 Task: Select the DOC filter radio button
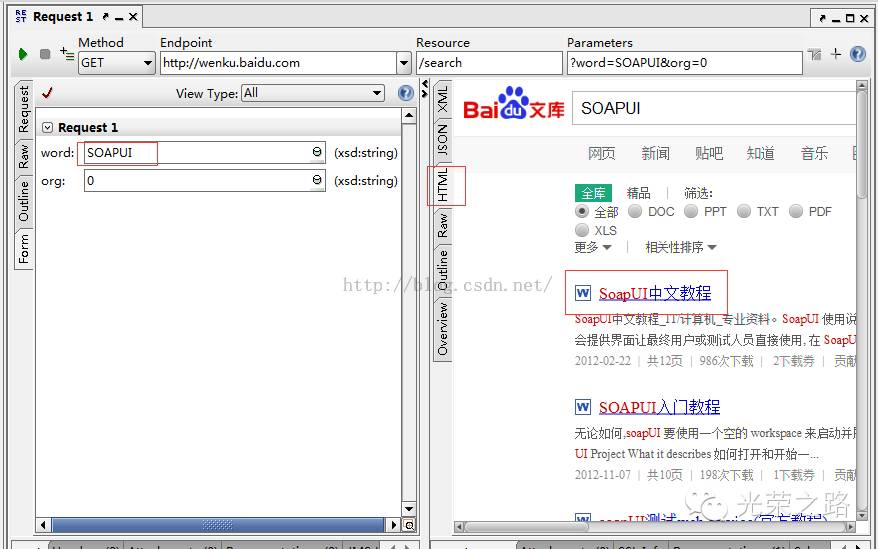634,211
